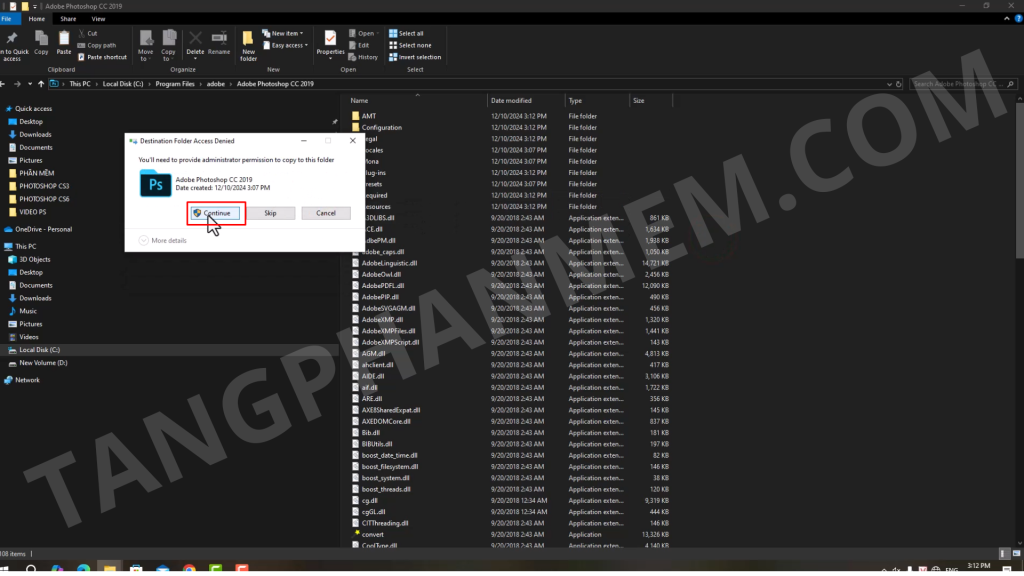Switch to the Share ribbon tab
1024x576 pixels.
pos(68,18)
